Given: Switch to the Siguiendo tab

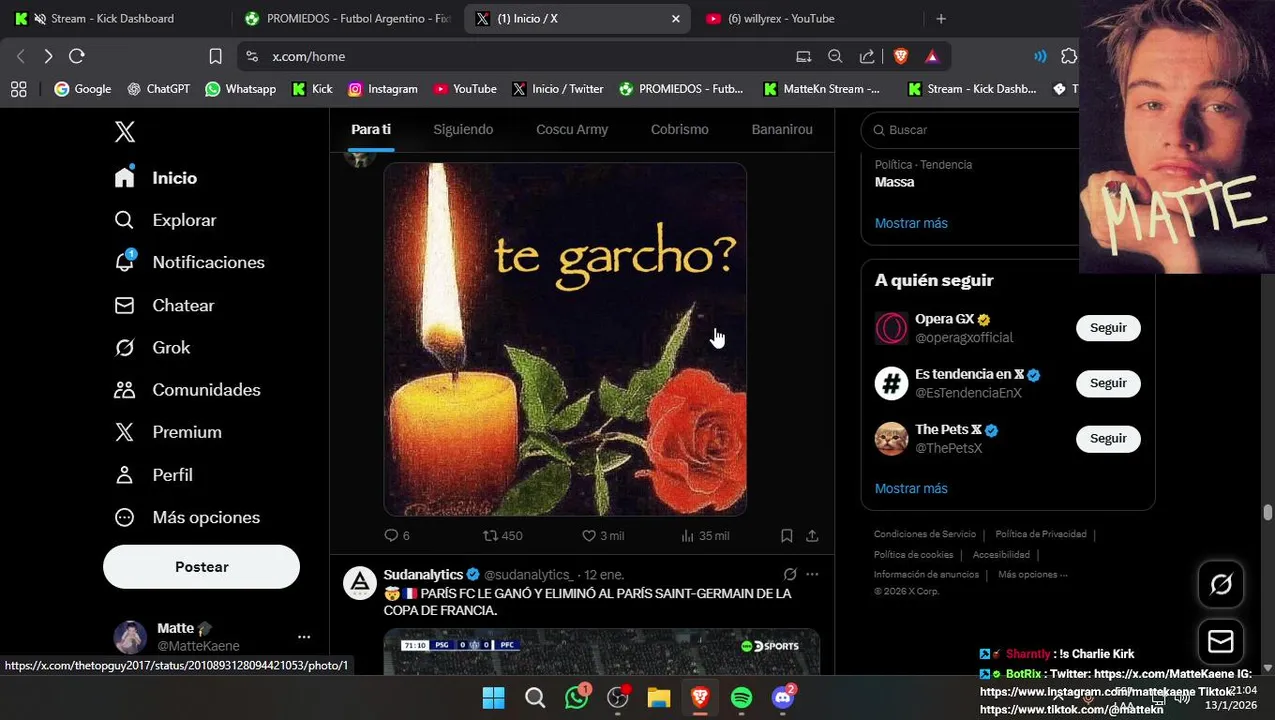Looking at the screenshot, I should (463, 130).
